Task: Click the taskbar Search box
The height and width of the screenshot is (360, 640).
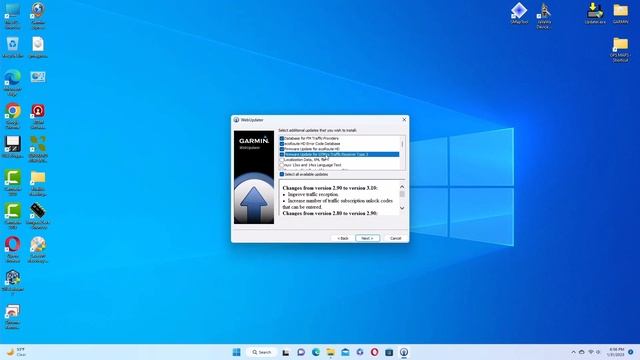Action: [262, 352]
